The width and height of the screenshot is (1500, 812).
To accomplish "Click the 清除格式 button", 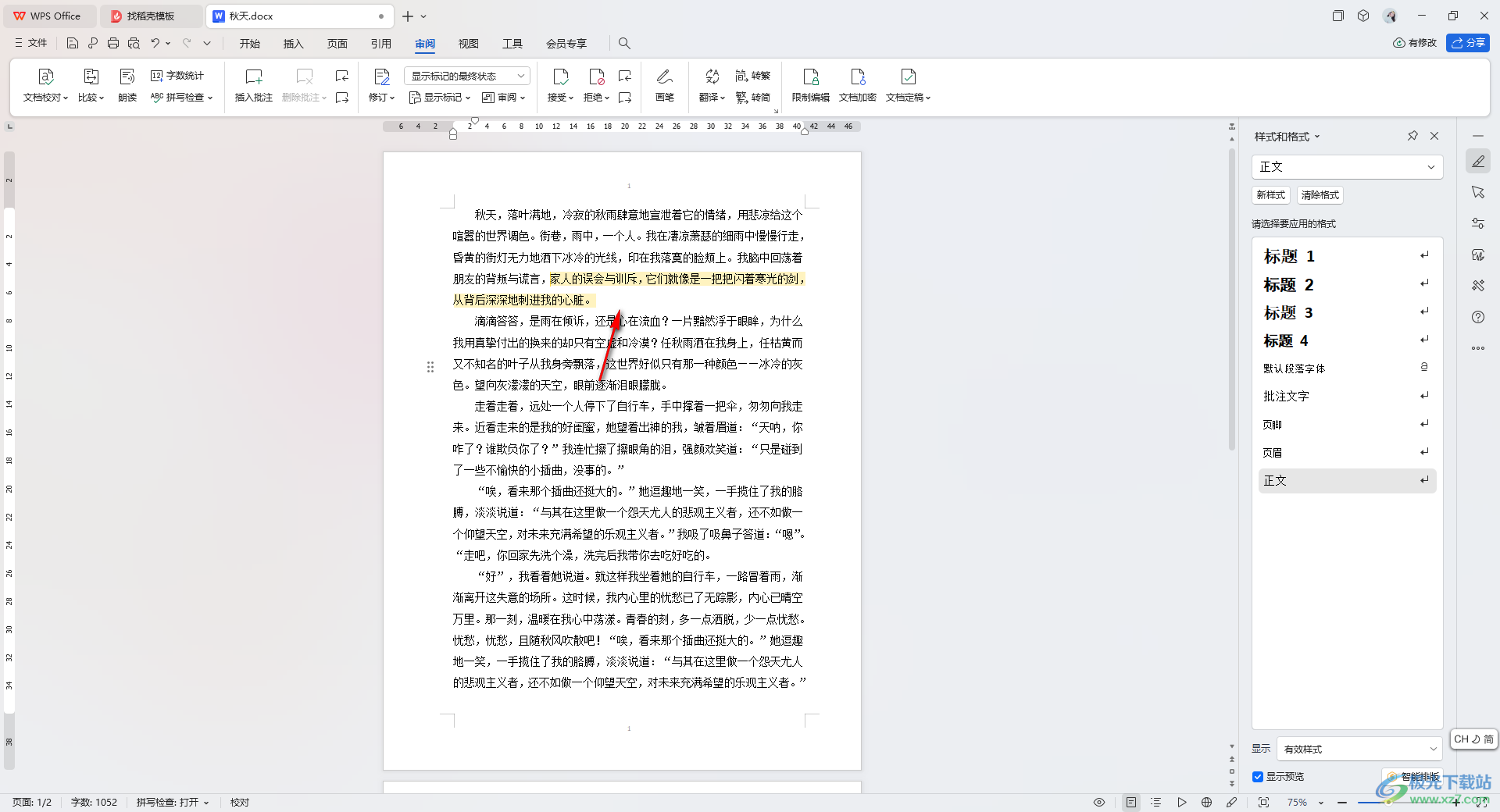I will [x=1320, y=195].
